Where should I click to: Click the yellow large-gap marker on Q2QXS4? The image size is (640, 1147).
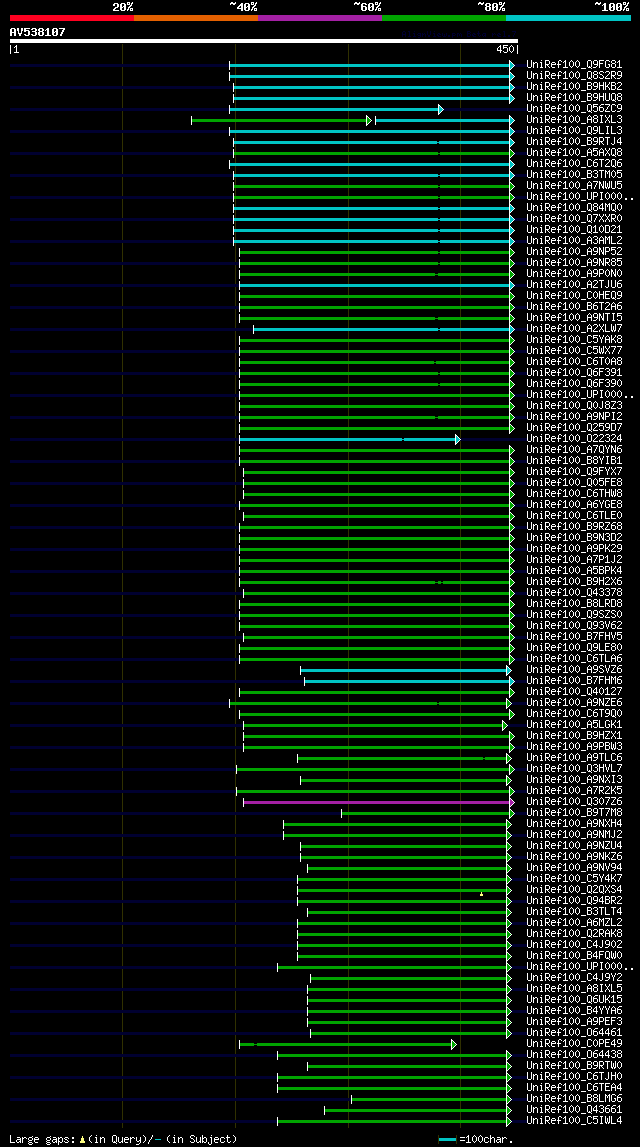coord(481,894)
